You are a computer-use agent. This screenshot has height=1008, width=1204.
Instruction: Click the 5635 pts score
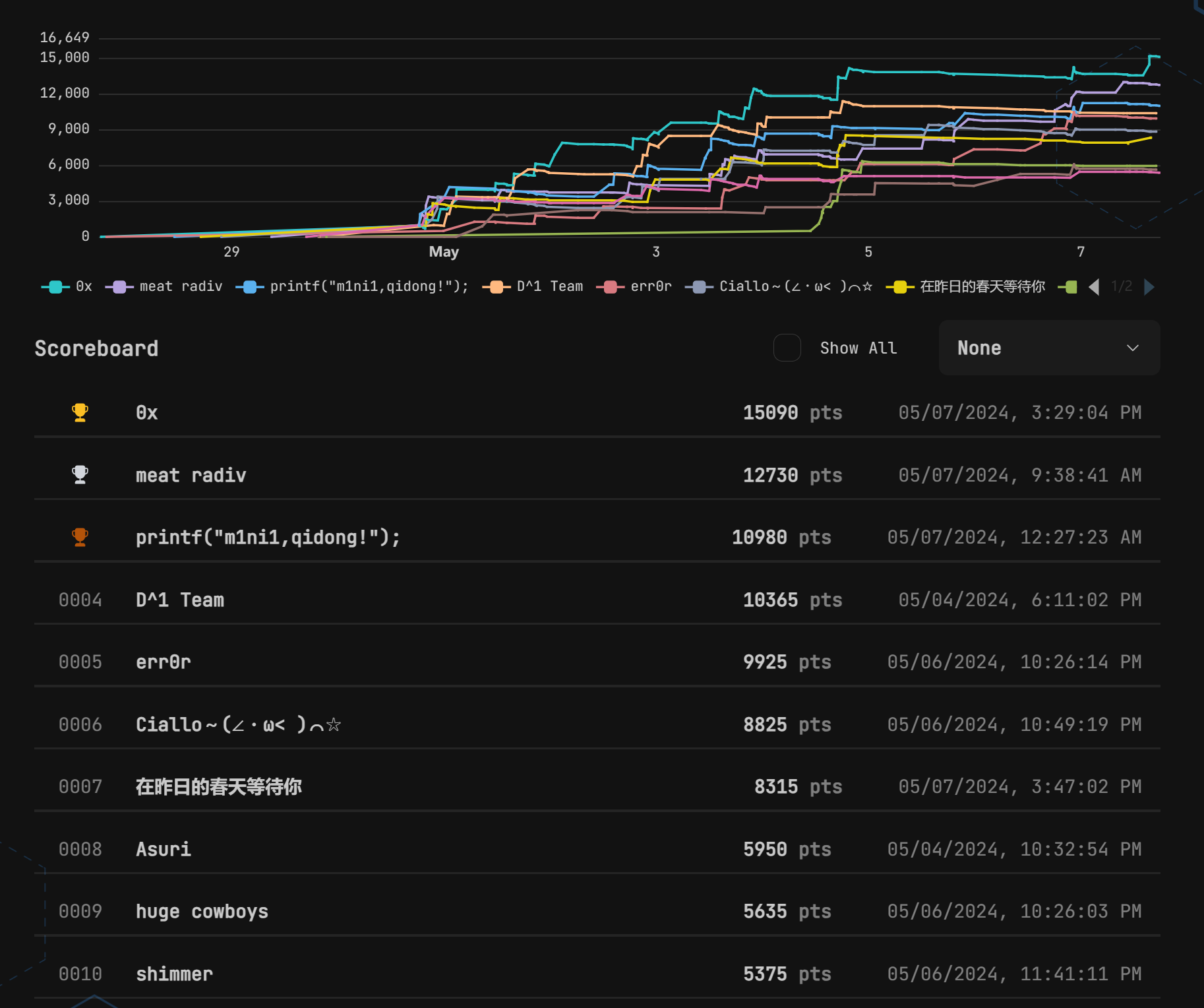(x=787, y=911)
